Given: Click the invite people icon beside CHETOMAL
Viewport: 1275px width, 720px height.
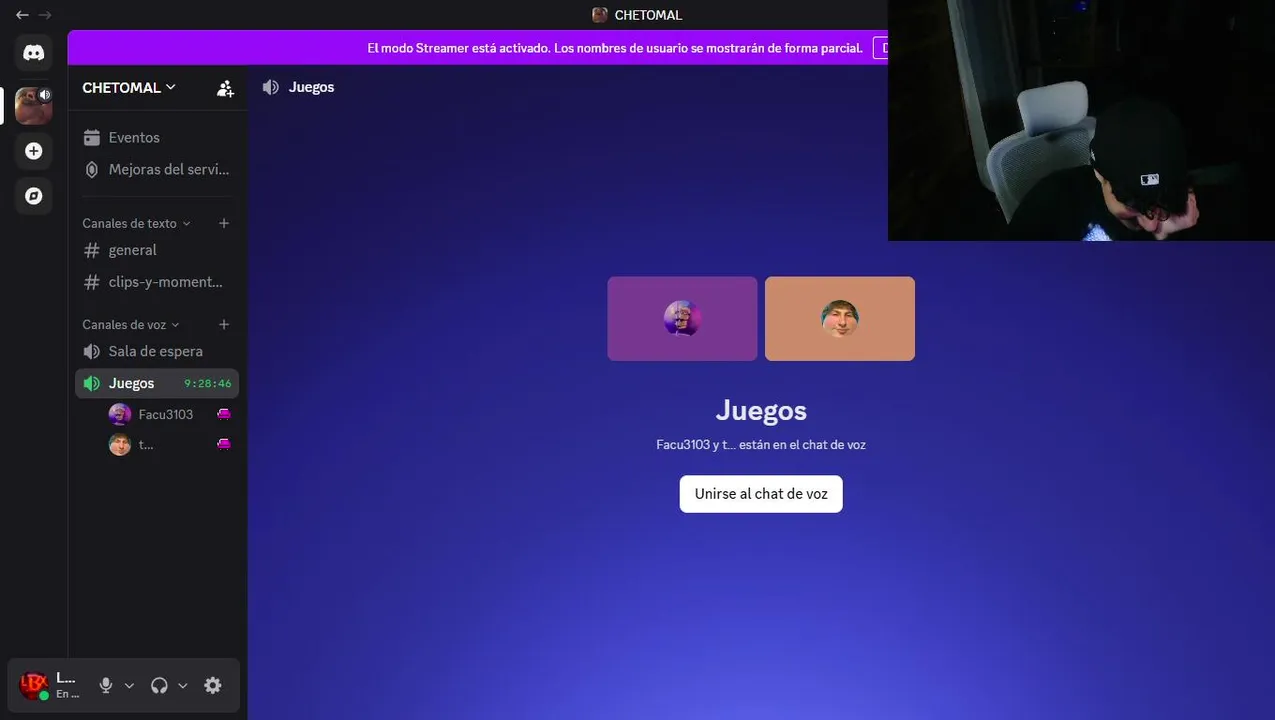Looking at the screenshot, I should tap(225, 88).
